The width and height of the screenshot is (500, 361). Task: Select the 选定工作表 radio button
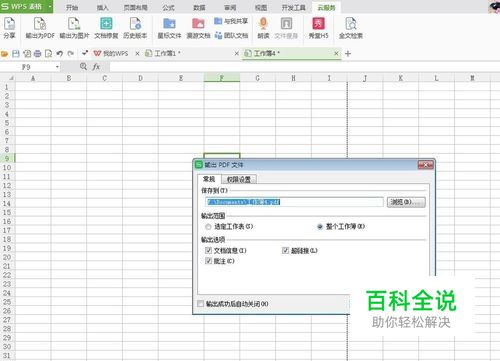[x=208, y=227]
